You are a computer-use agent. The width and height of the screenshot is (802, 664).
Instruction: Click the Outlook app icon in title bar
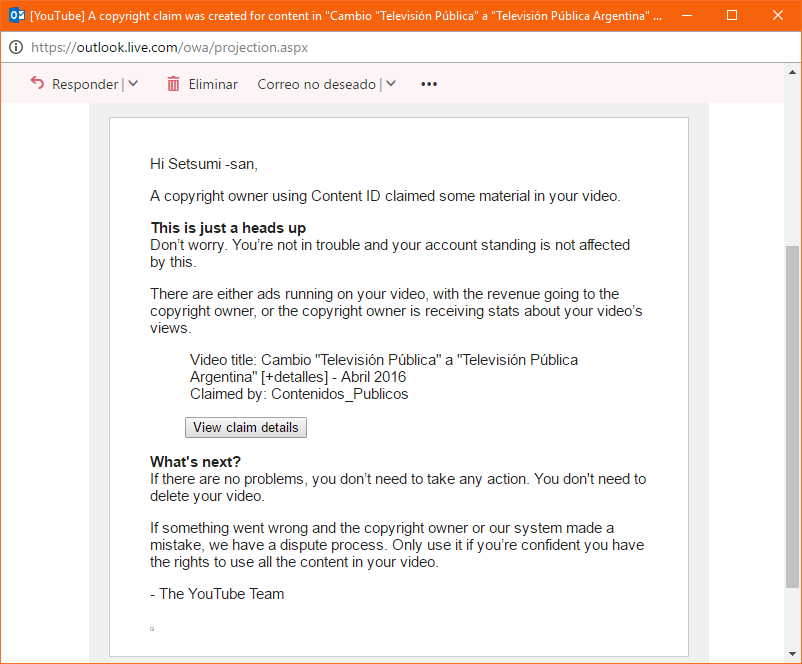point(17,15)
